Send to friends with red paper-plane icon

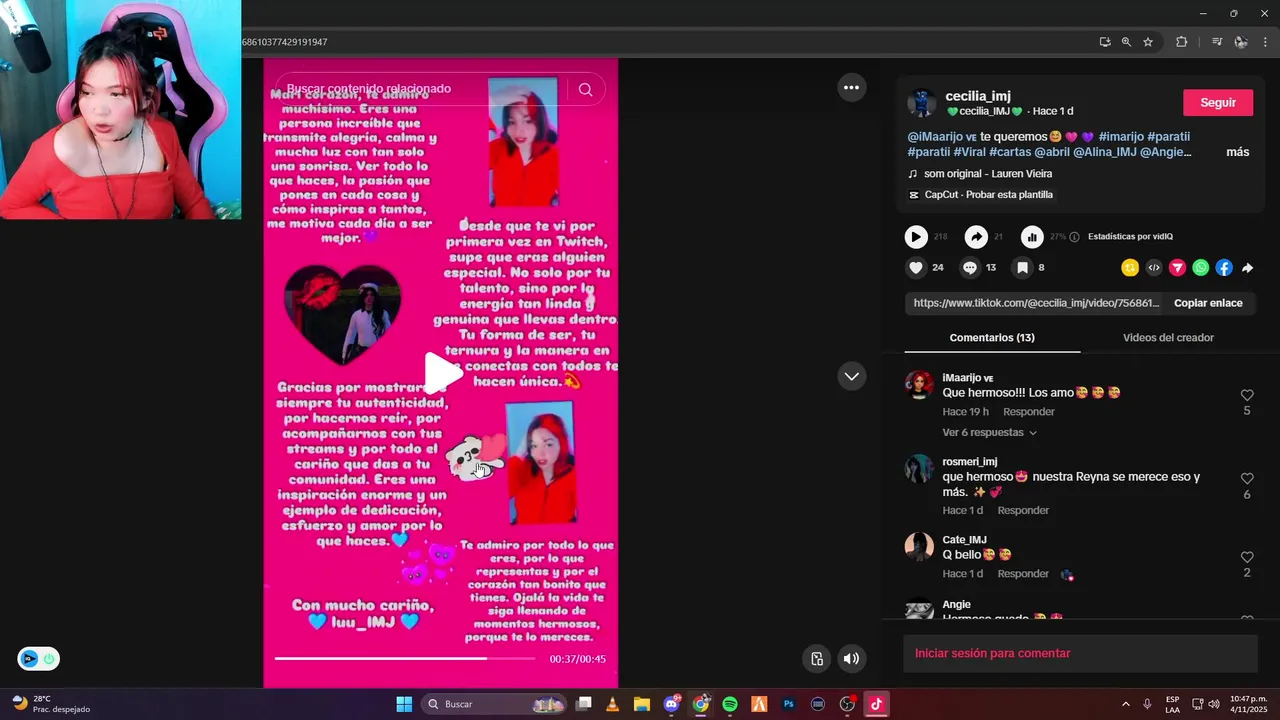(x=1177, y=268)
